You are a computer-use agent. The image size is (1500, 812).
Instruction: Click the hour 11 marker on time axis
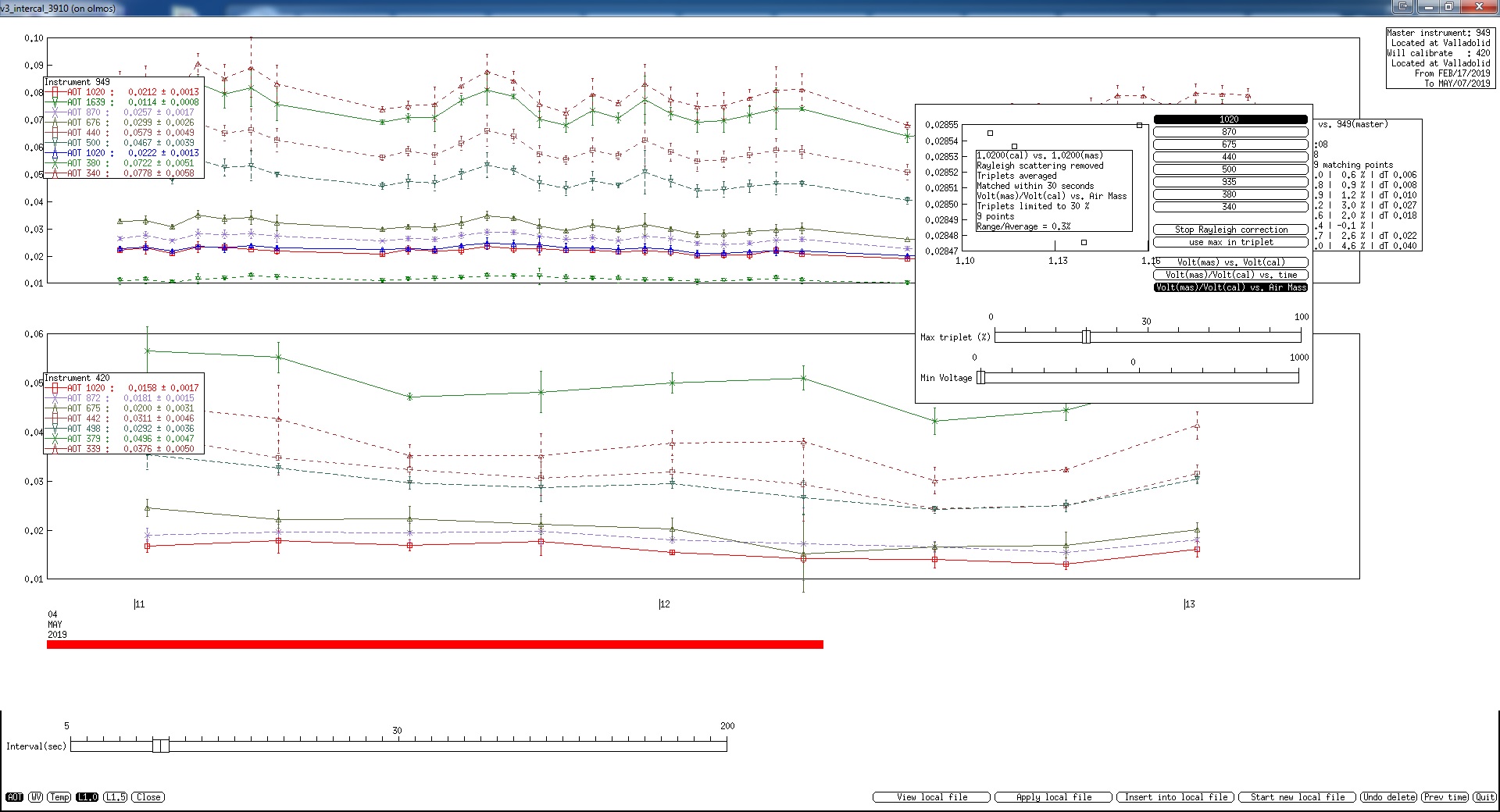point(139,604)
